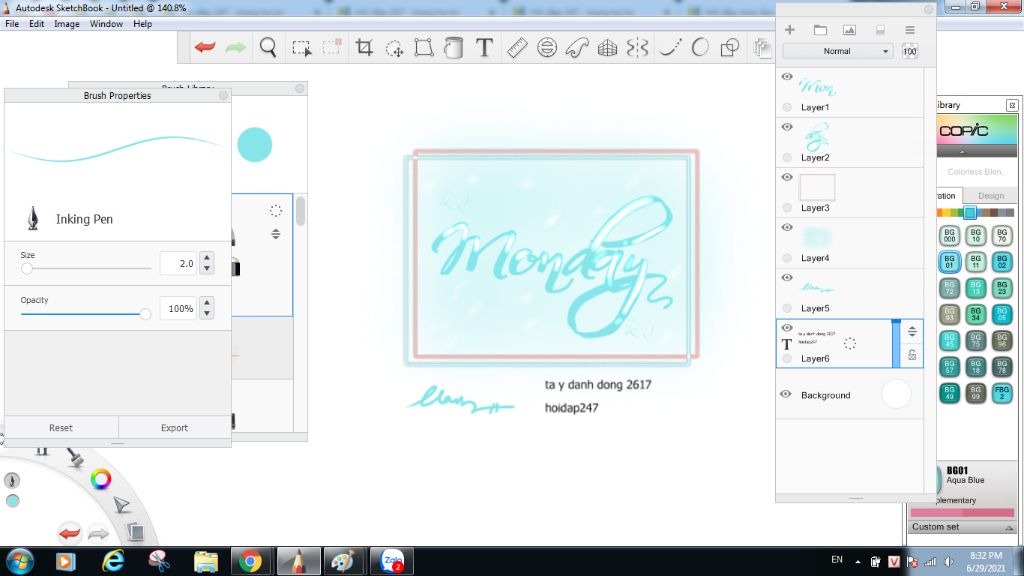Open Internet Explorer from the taskbar

[113, 561]
